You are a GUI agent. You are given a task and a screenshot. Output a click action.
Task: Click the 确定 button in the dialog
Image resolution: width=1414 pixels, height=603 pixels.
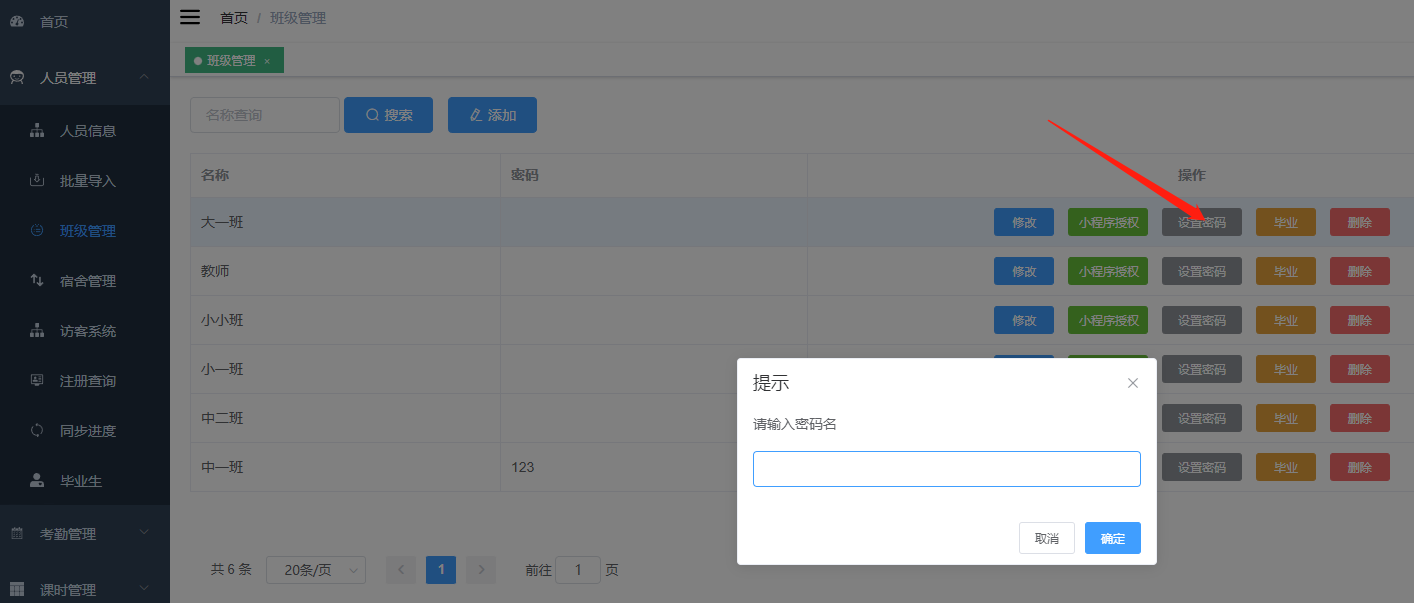(x=1112, y=537)
